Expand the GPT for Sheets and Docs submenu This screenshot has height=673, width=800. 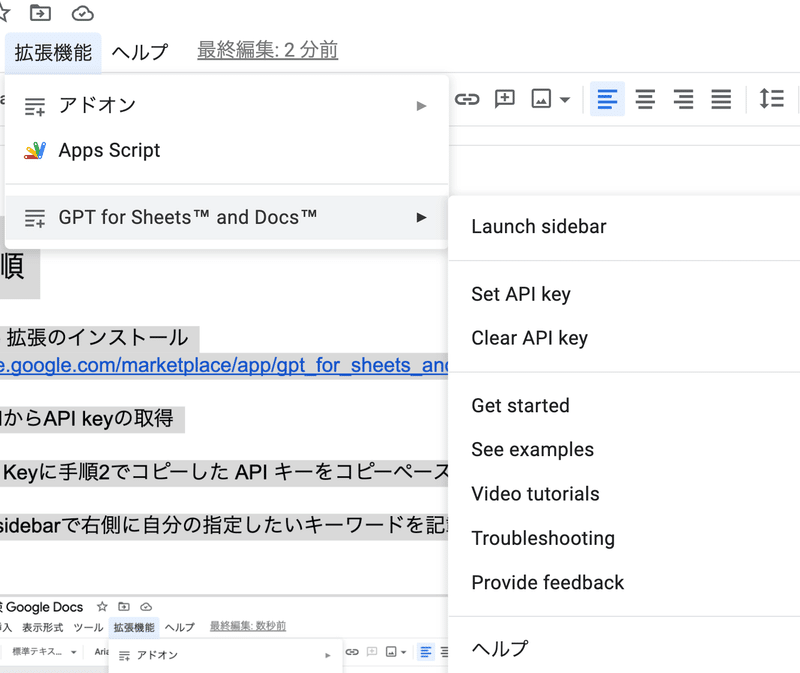pos(421,218)
